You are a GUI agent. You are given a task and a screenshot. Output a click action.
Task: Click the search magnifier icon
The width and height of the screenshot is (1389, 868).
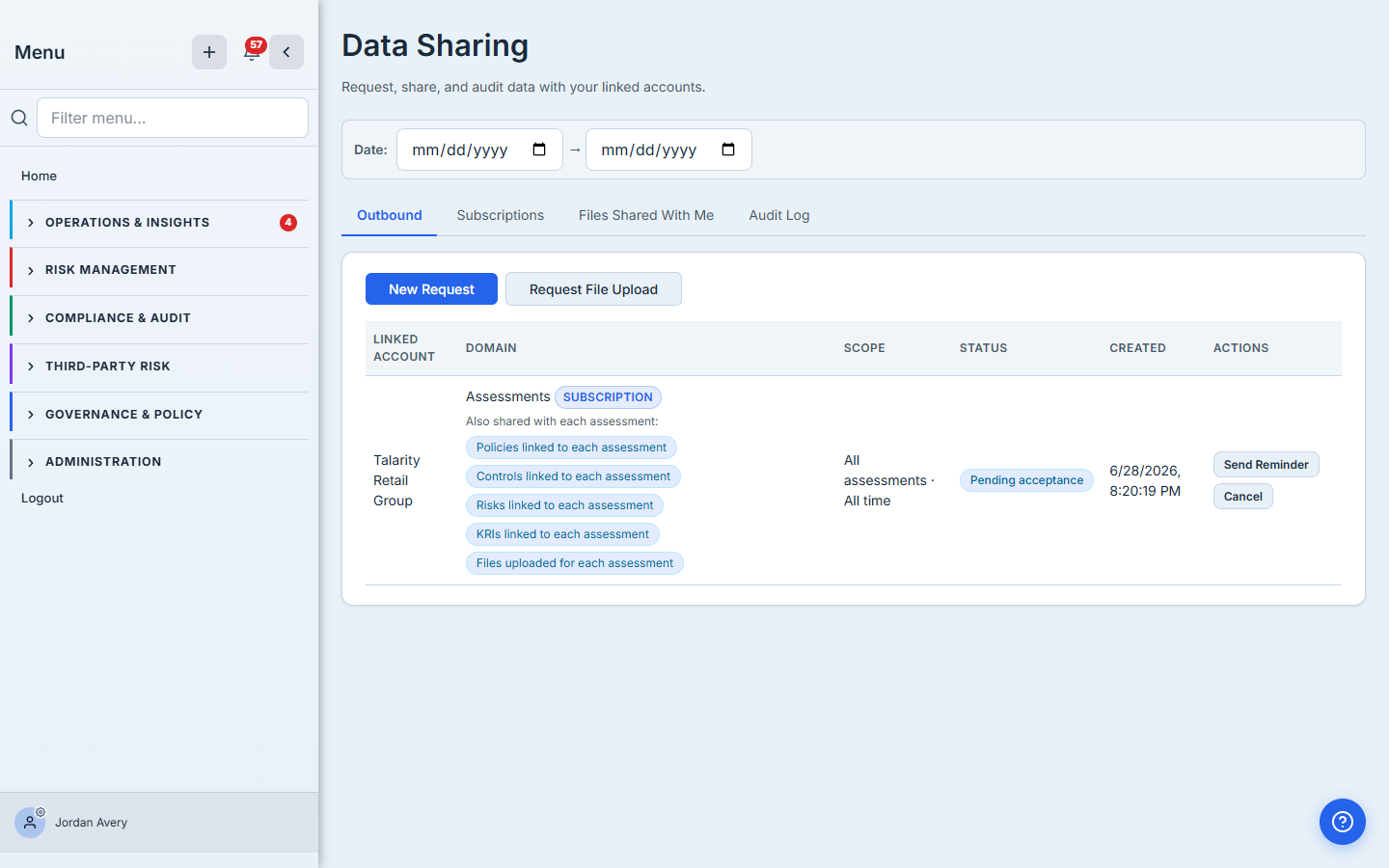[x=19, y=118]
